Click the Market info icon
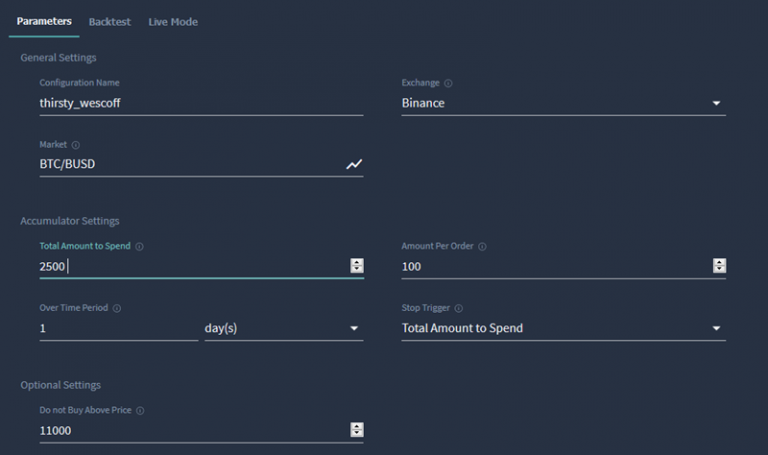The height and width of the screenshot is (455, 768). coord(75,145)
